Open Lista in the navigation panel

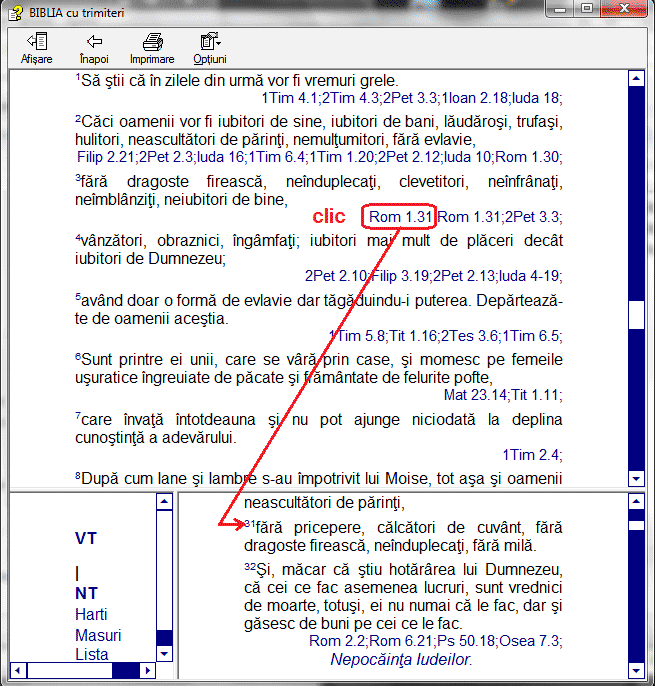(x=91, y=654)
